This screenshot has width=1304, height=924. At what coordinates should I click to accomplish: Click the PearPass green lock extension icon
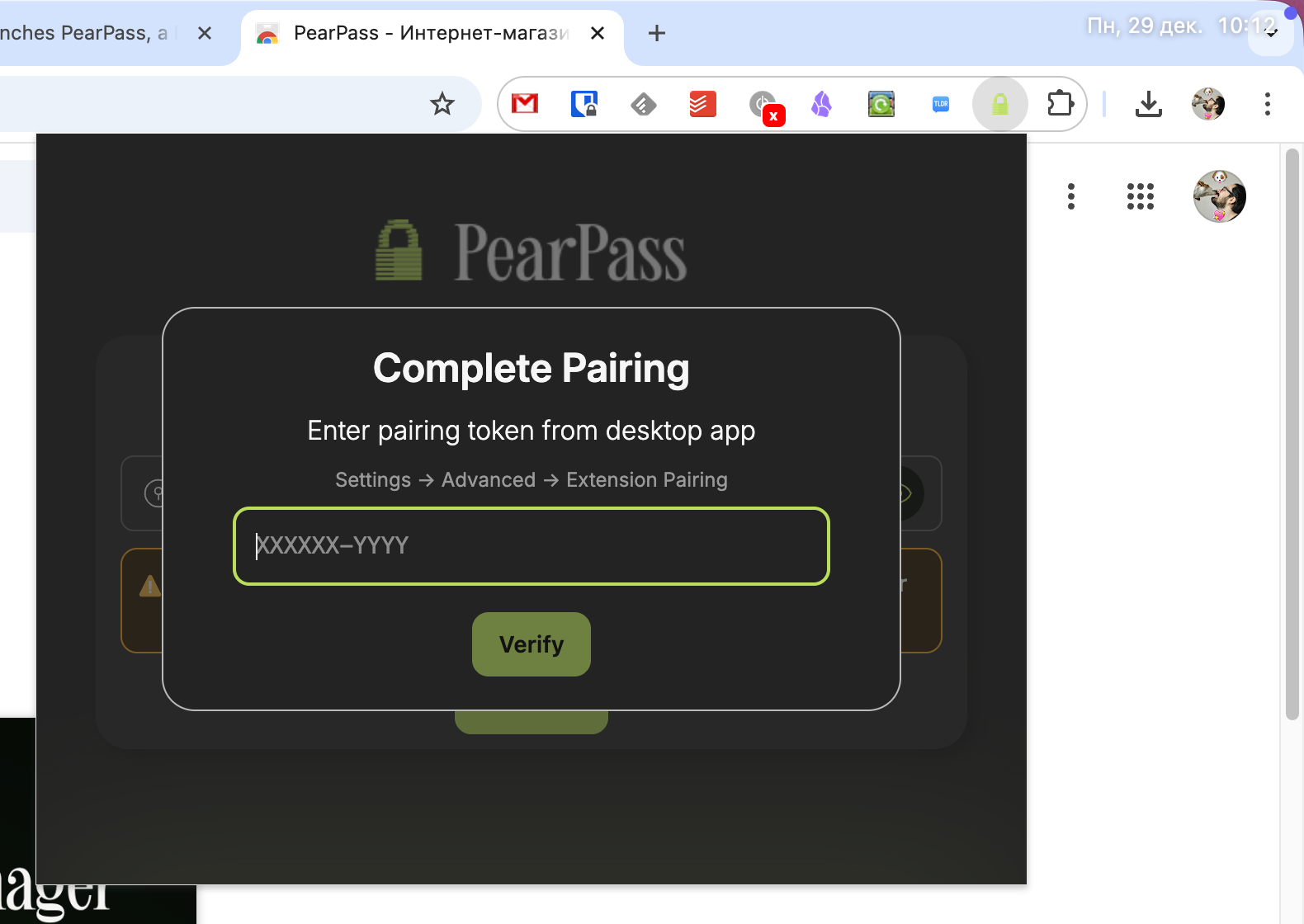tap(1000, 104)
